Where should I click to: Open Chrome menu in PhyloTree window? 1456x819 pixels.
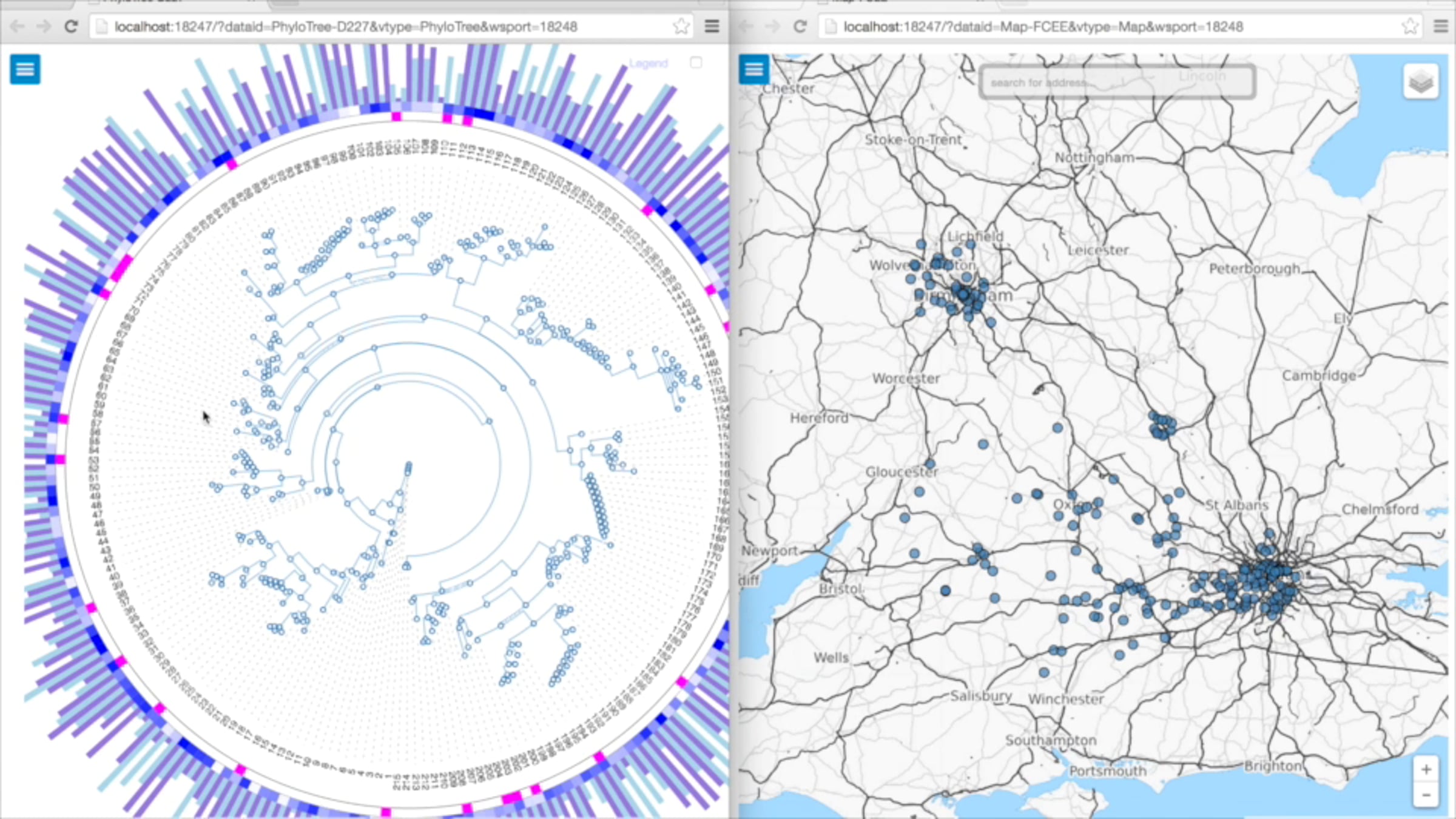[x=712, y=27]
